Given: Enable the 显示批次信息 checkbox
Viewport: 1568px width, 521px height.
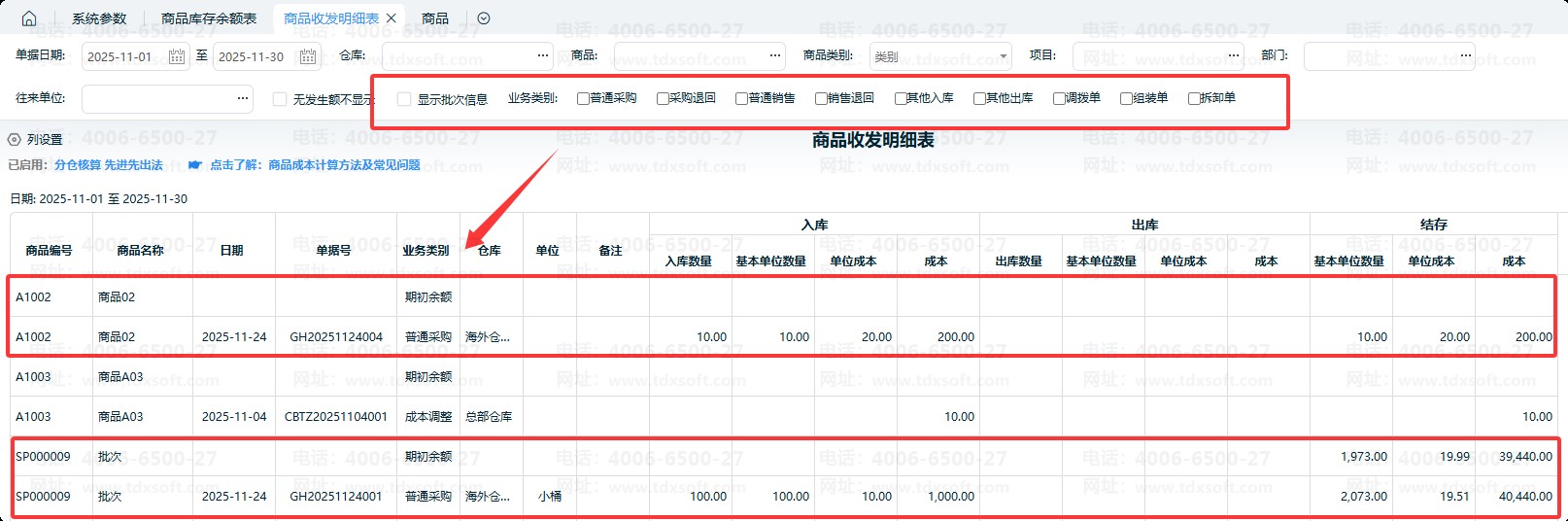Looking at the screenshot, I should coord(404,99).
